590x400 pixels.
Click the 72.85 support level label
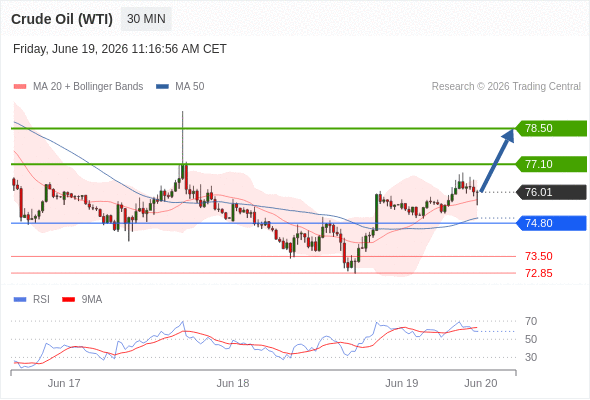pyautogui.click(x=539, y=273)
